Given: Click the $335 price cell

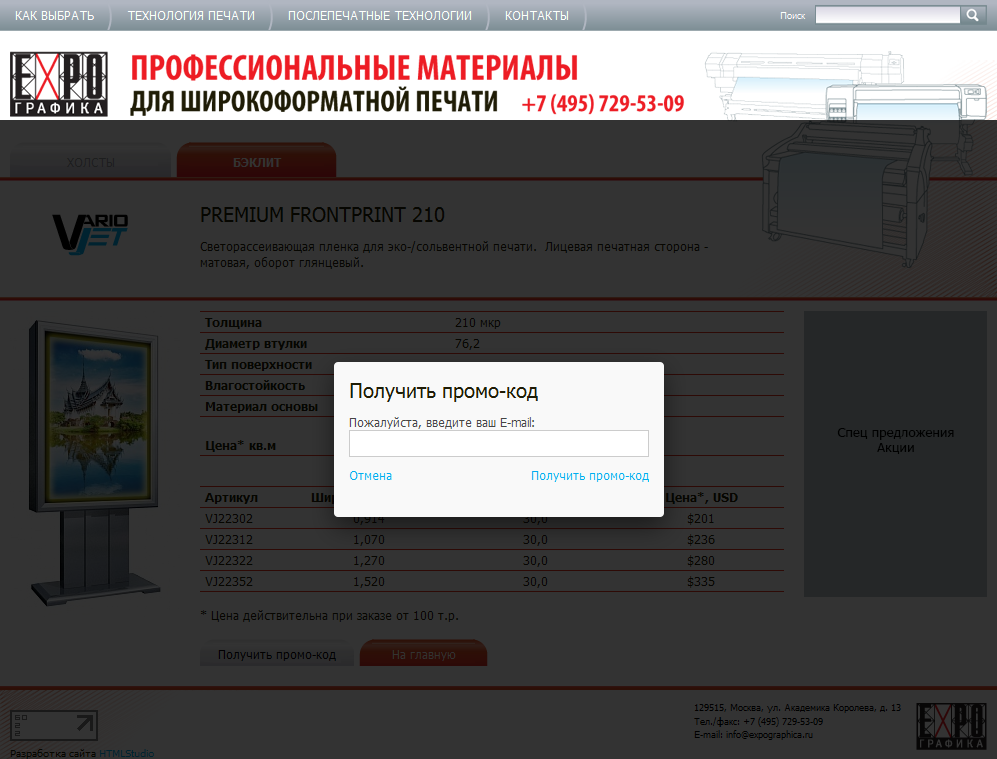Looking at the screenshot, I should point(701,582).
